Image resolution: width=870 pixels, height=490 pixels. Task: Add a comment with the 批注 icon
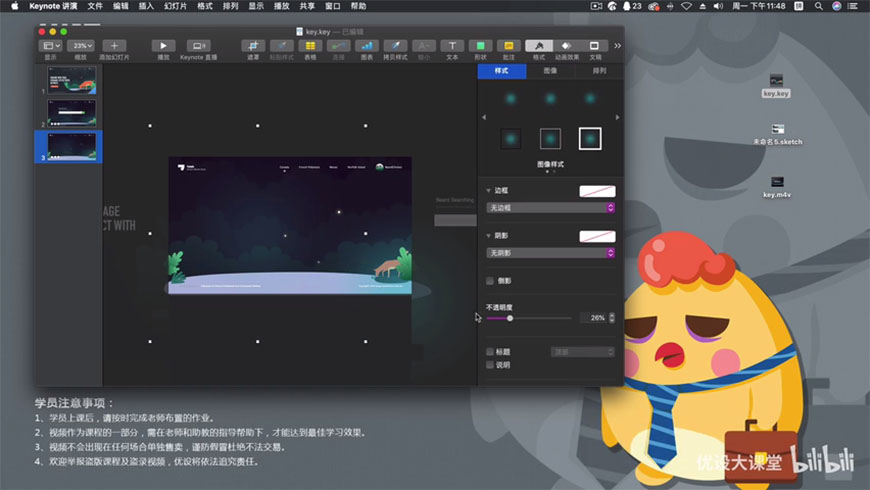509,46
